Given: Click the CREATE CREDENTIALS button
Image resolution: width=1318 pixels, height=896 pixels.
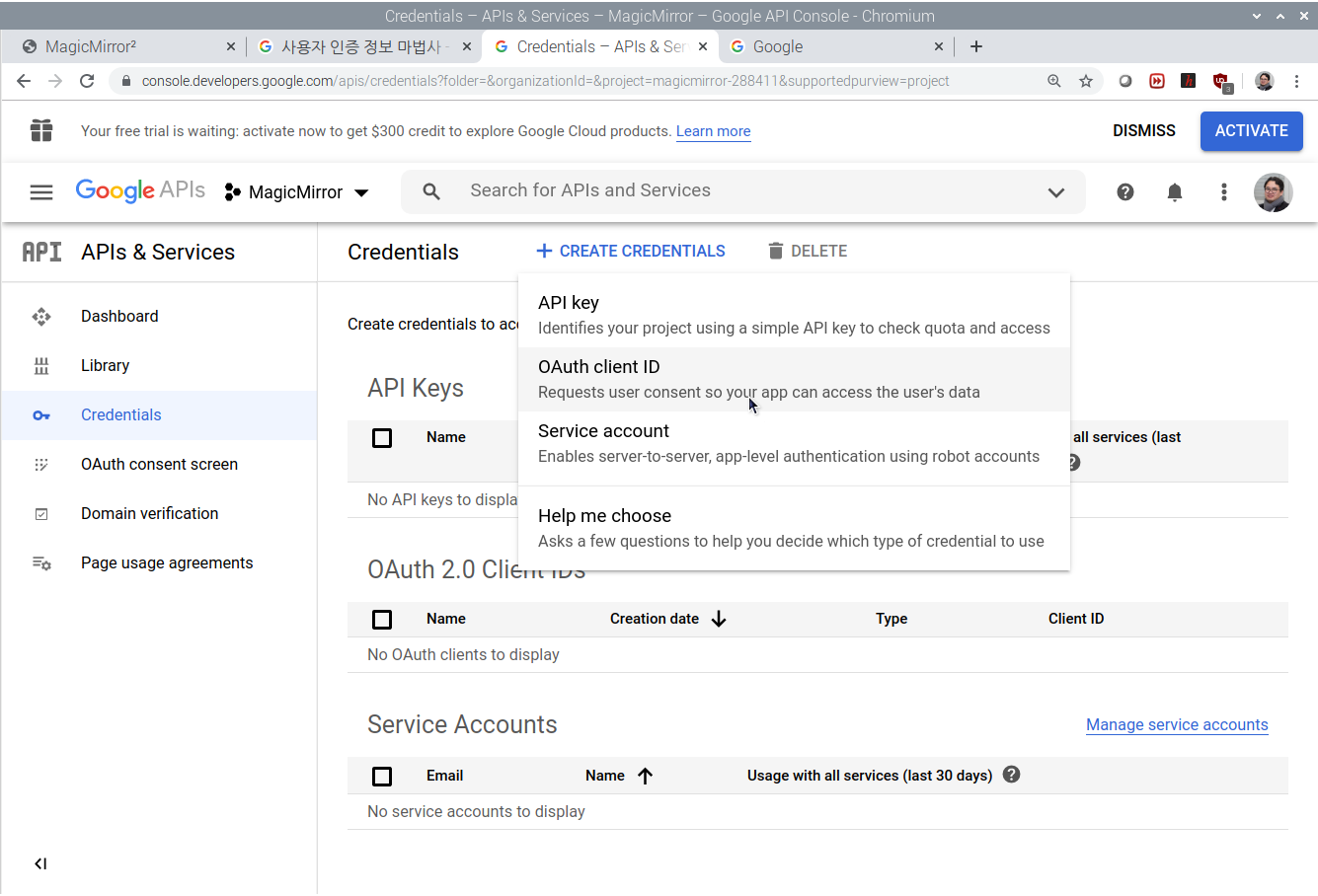Looking at the screenshot, I should coord(631,251).
